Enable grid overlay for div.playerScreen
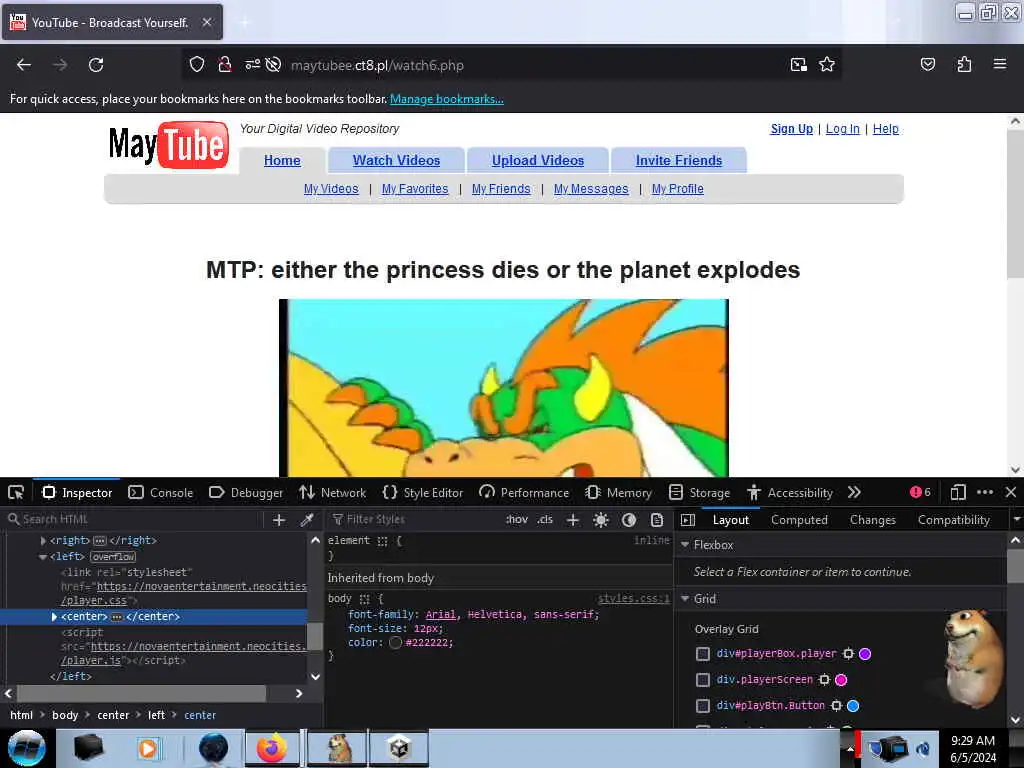 coord(703,680)
